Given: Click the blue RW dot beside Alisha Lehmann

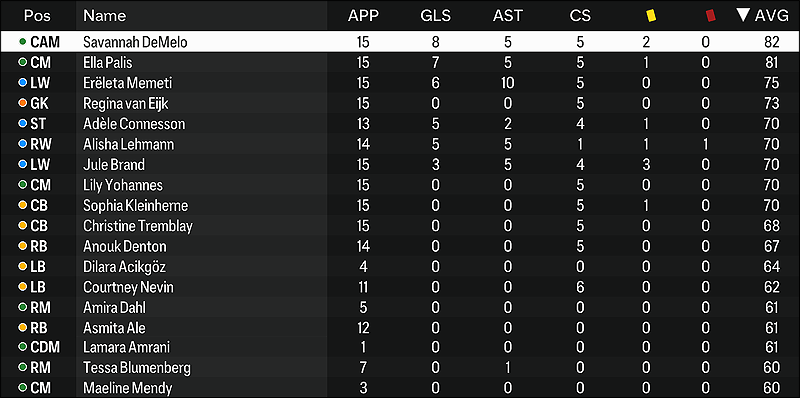Looking at the screenshot, I should pyautogui.click(x=22, y=144).
